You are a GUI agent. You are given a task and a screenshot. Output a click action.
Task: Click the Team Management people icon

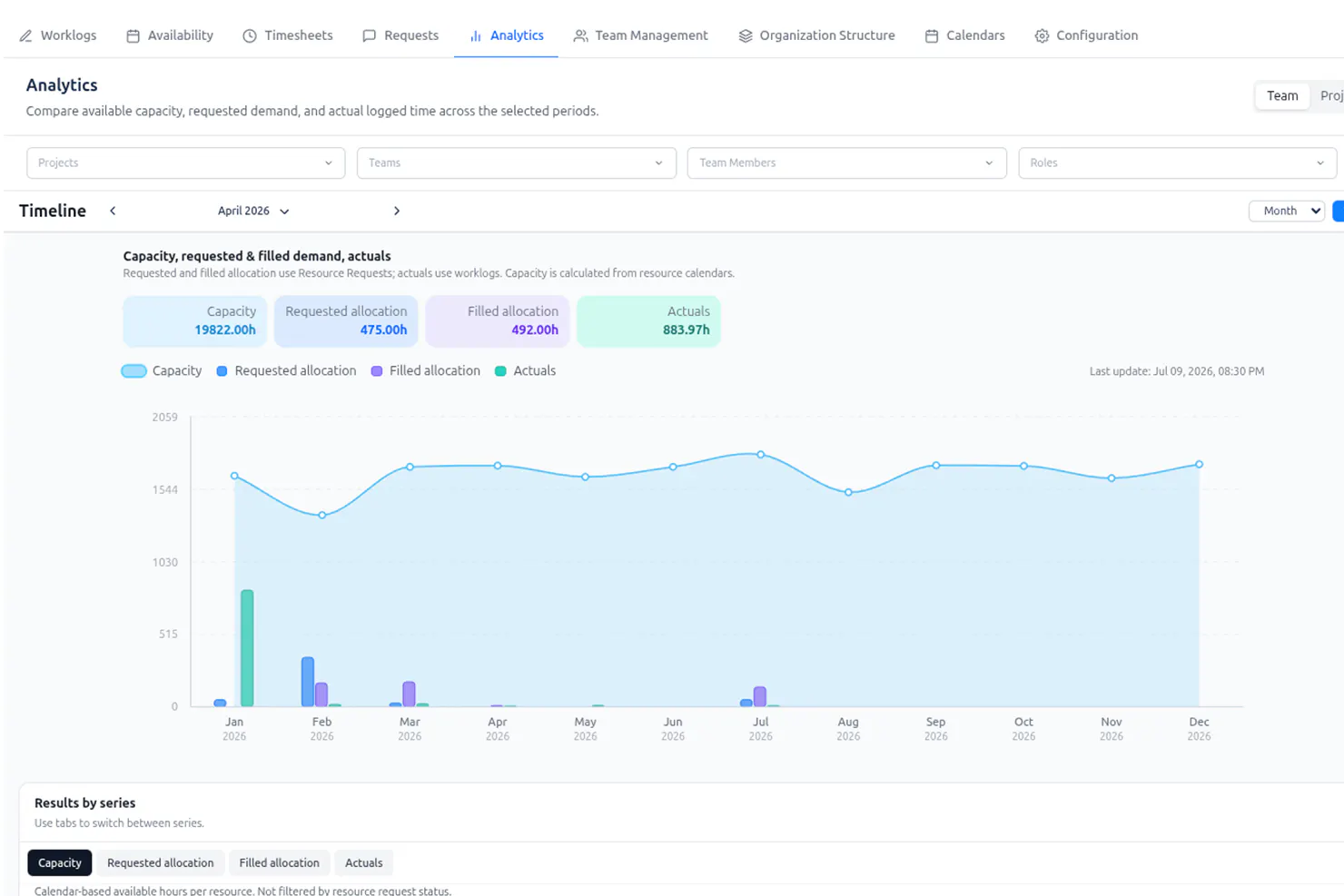click(580, 36)
